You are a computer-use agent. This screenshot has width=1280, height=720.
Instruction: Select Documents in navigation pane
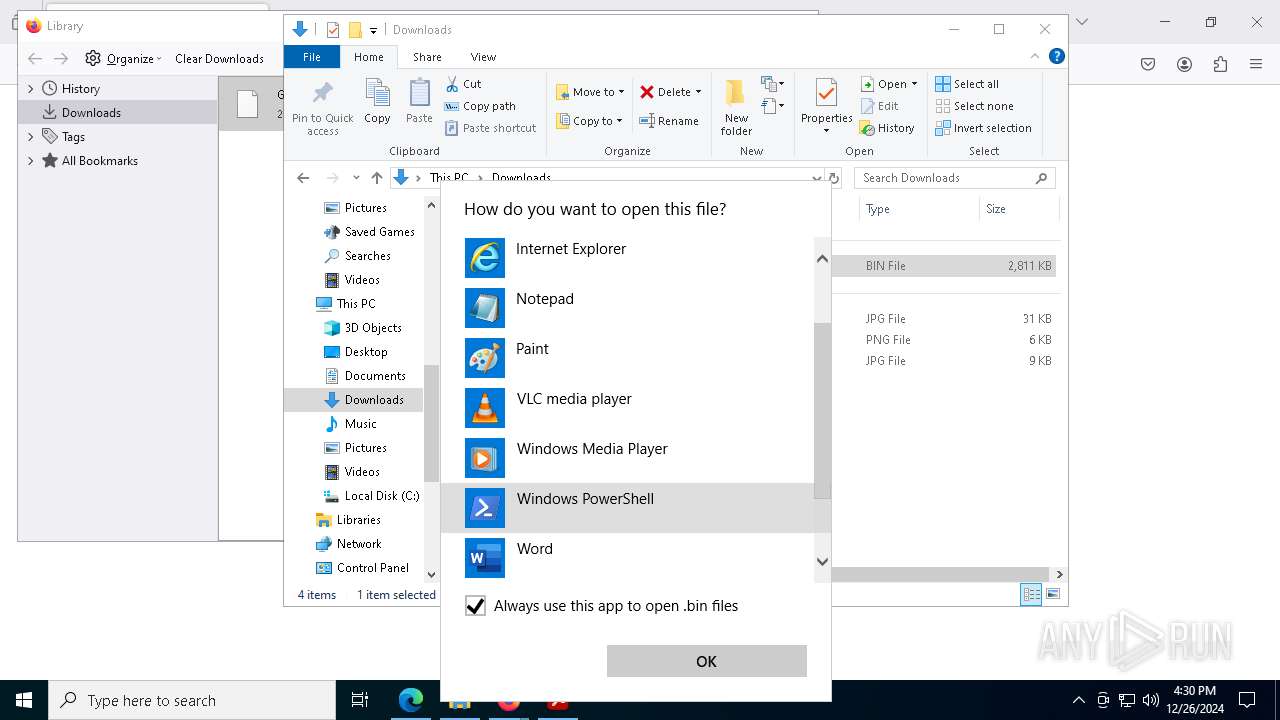click(x=365, y=376)
